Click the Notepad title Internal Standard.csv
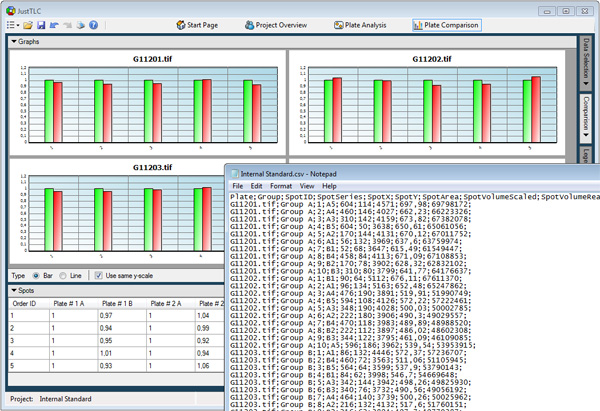Viewport: 600px width, 411px height. (x=289, y=174)
